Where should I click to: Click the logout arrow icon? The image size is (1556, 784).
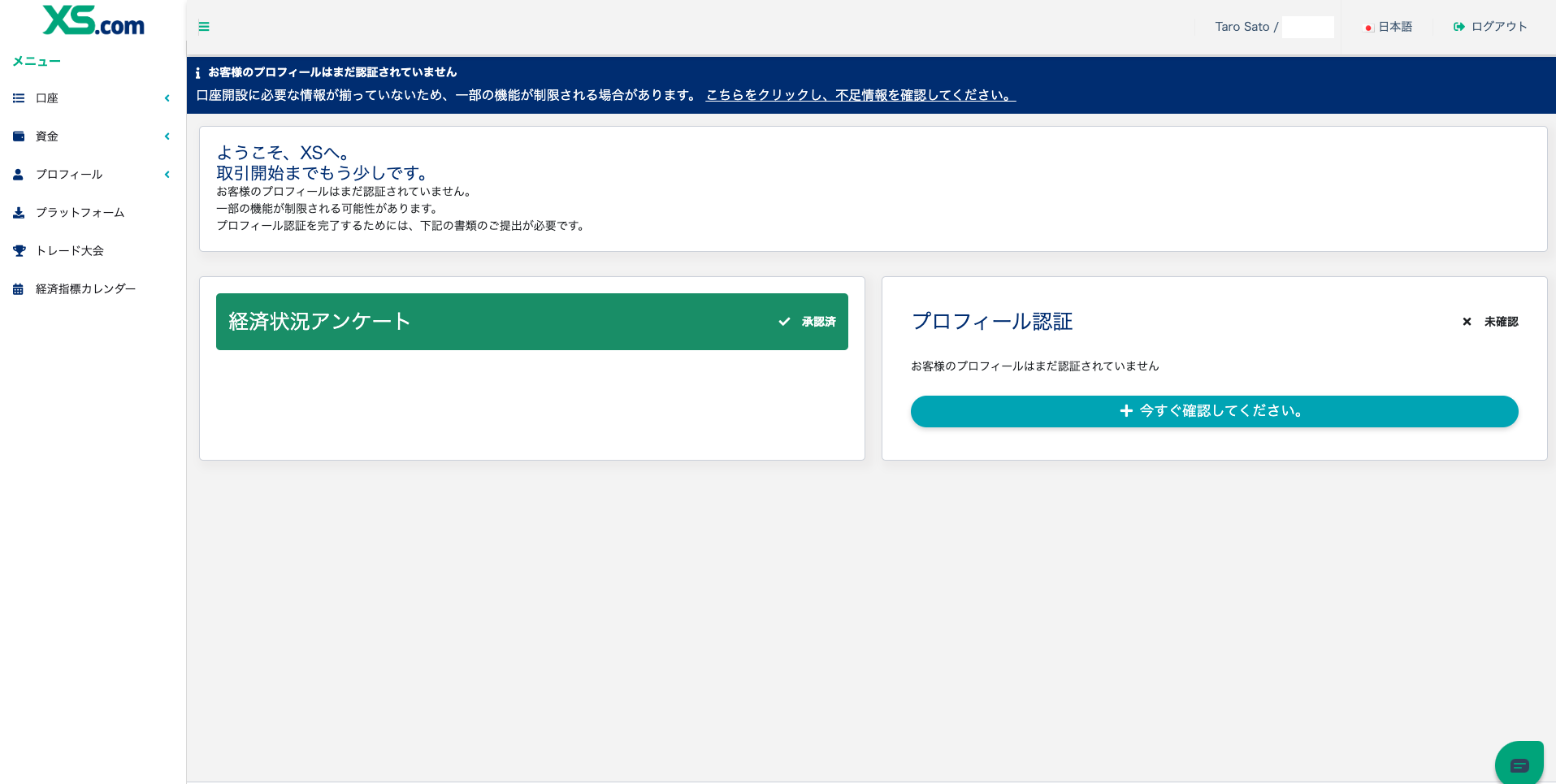pos(1458,27)
